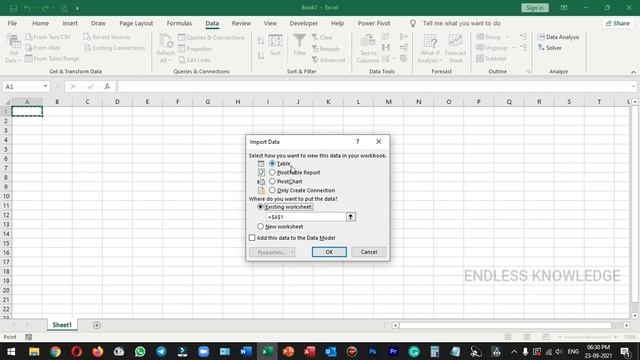640x360 pixels.
Task: Switch to the Insert tab
Action: (70, 23)
